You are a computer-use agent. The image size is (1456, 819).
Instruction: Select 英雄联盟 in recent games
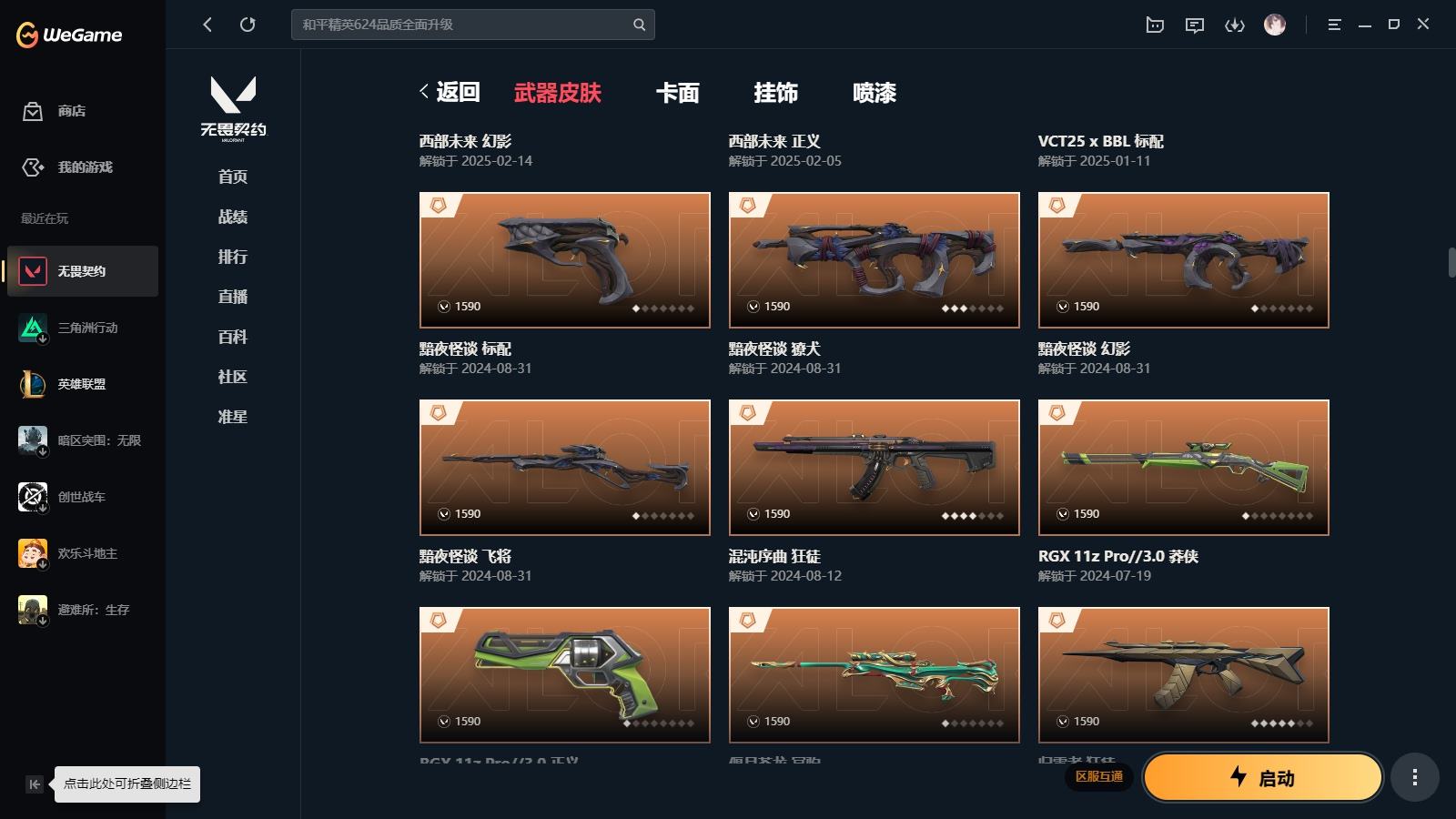click(83, 384)
